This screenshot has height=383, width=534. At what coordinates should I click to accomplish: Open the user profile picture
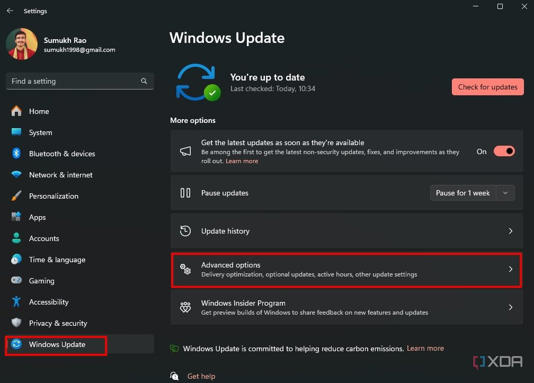click(x=22, y=44)
